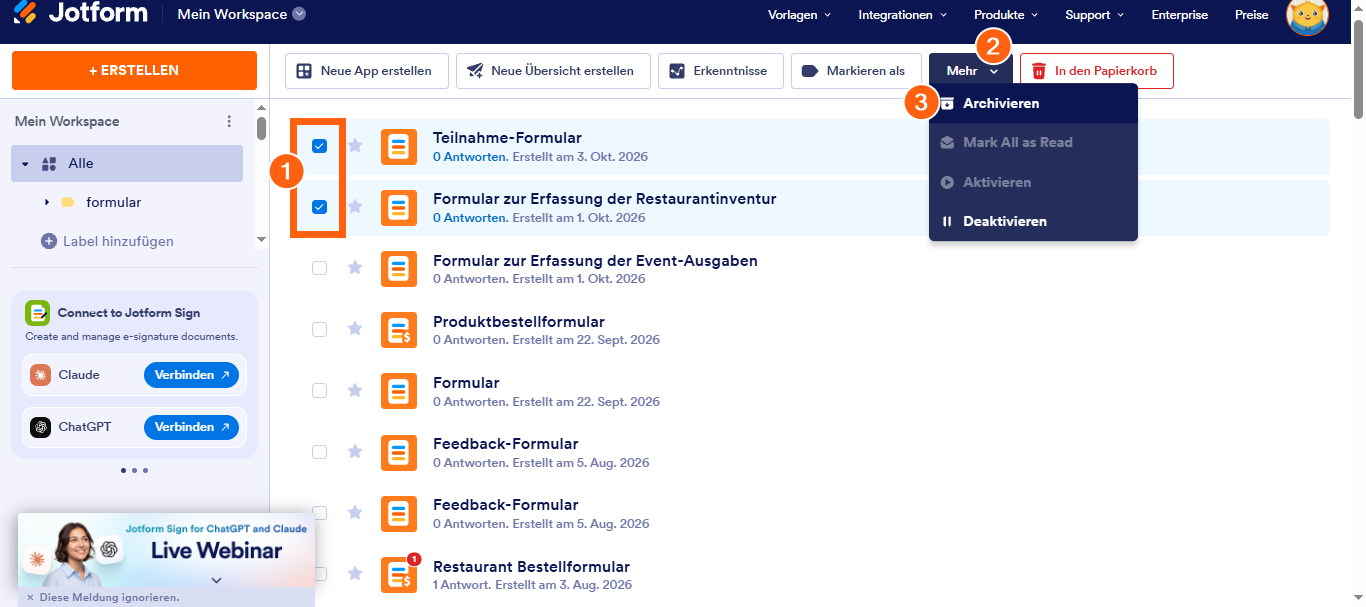
Task: Mark Produktbestellformular as favorite
Action: 354,329
